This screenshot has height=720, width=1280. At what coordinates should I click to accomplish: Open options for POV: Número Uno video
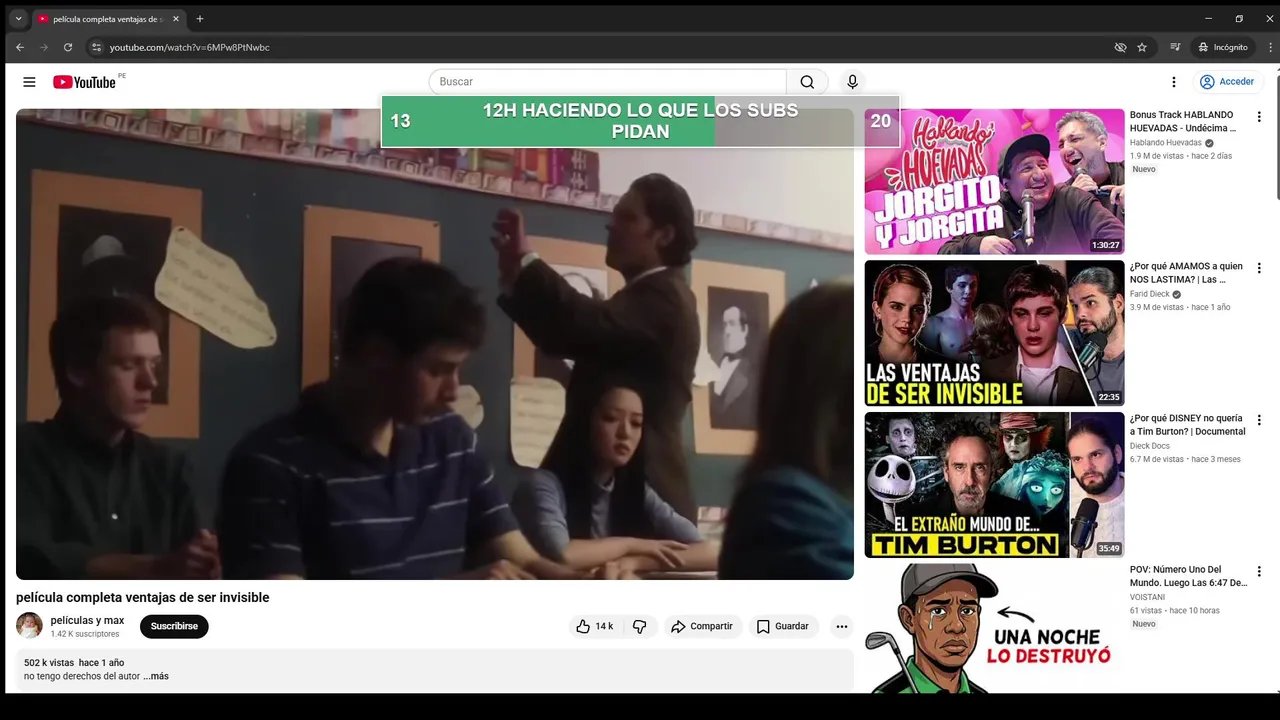[x=1259, y=572]
